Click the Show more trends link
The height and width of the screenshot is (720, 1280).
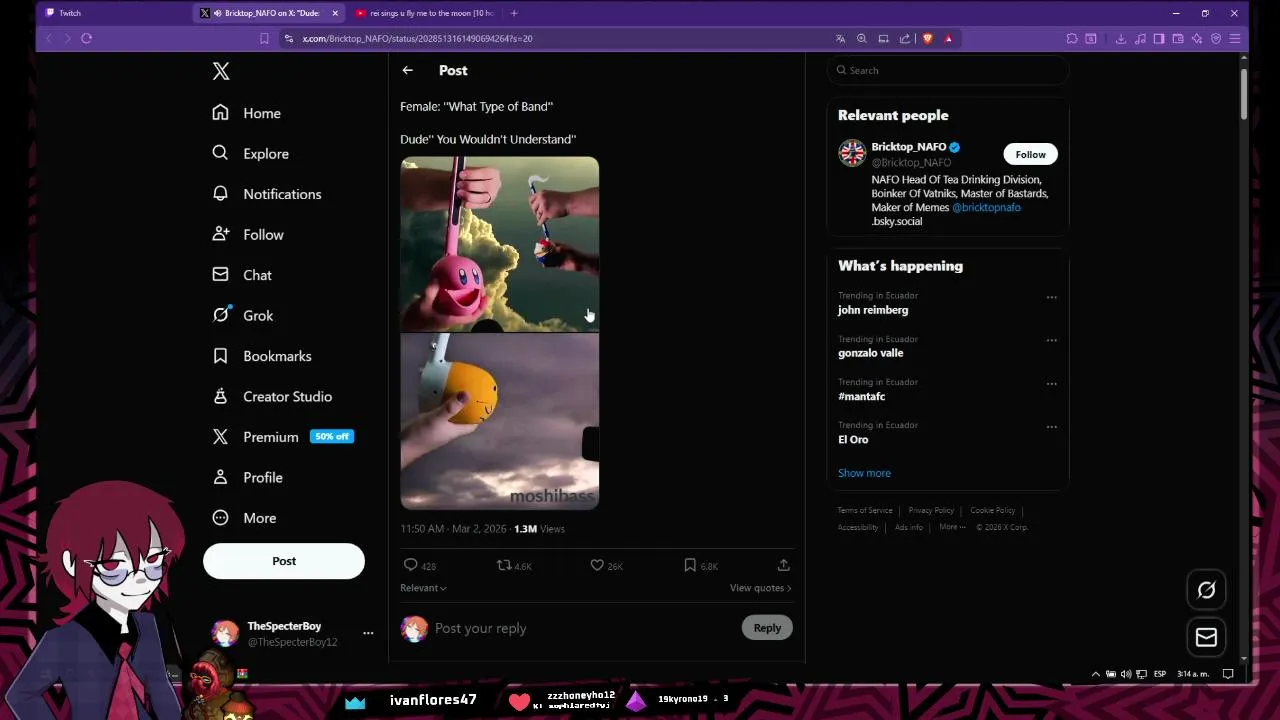[x=864, y=473]
